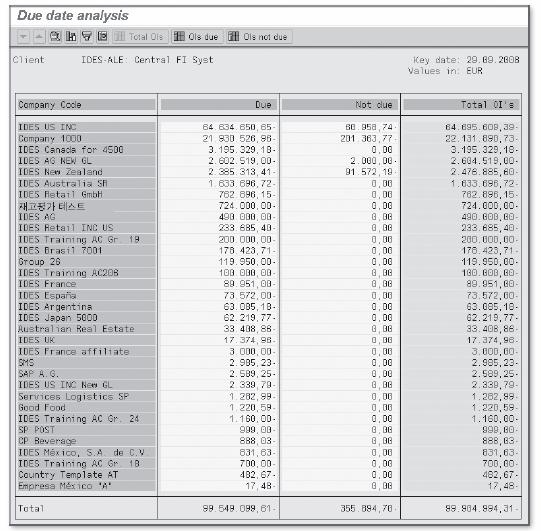The image size is (541, 531).
Task: Click the details magnifier icon
Action: tap(55, 36)
